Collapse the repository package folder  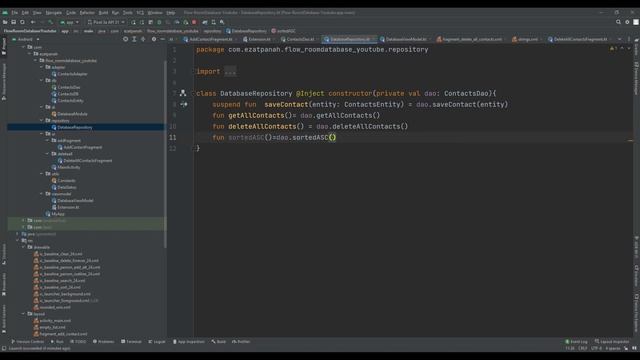(x=42, y=120)
